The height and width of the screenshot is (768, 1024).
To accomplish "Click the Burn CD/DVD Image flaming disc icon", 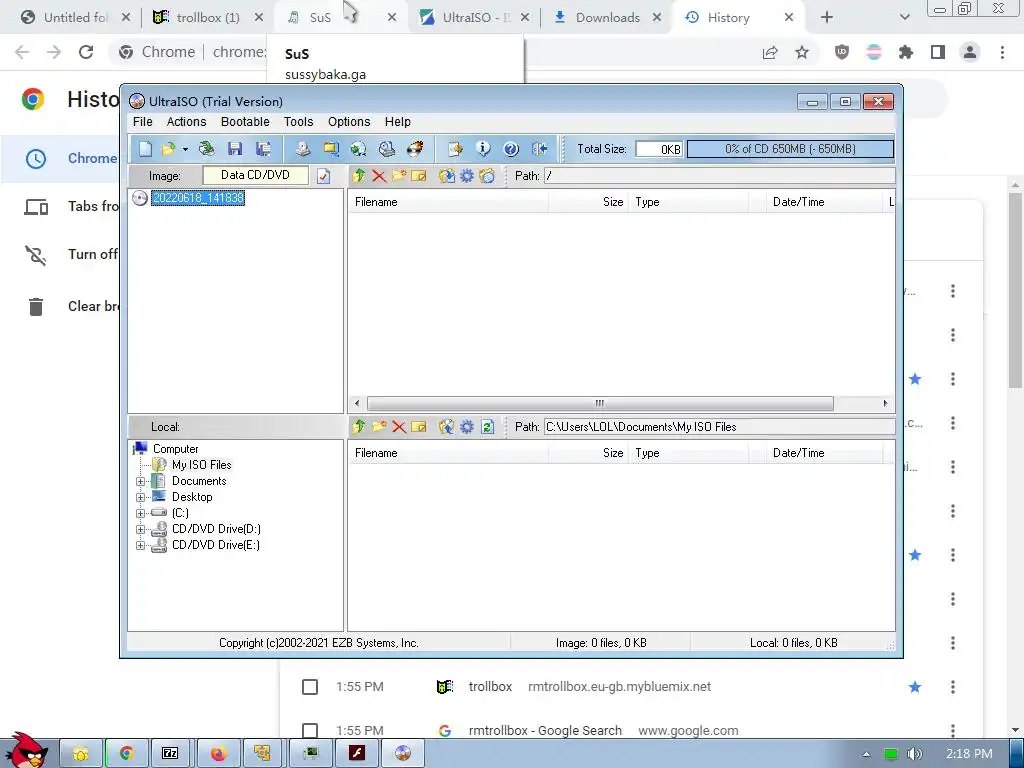I will [415, 150].
